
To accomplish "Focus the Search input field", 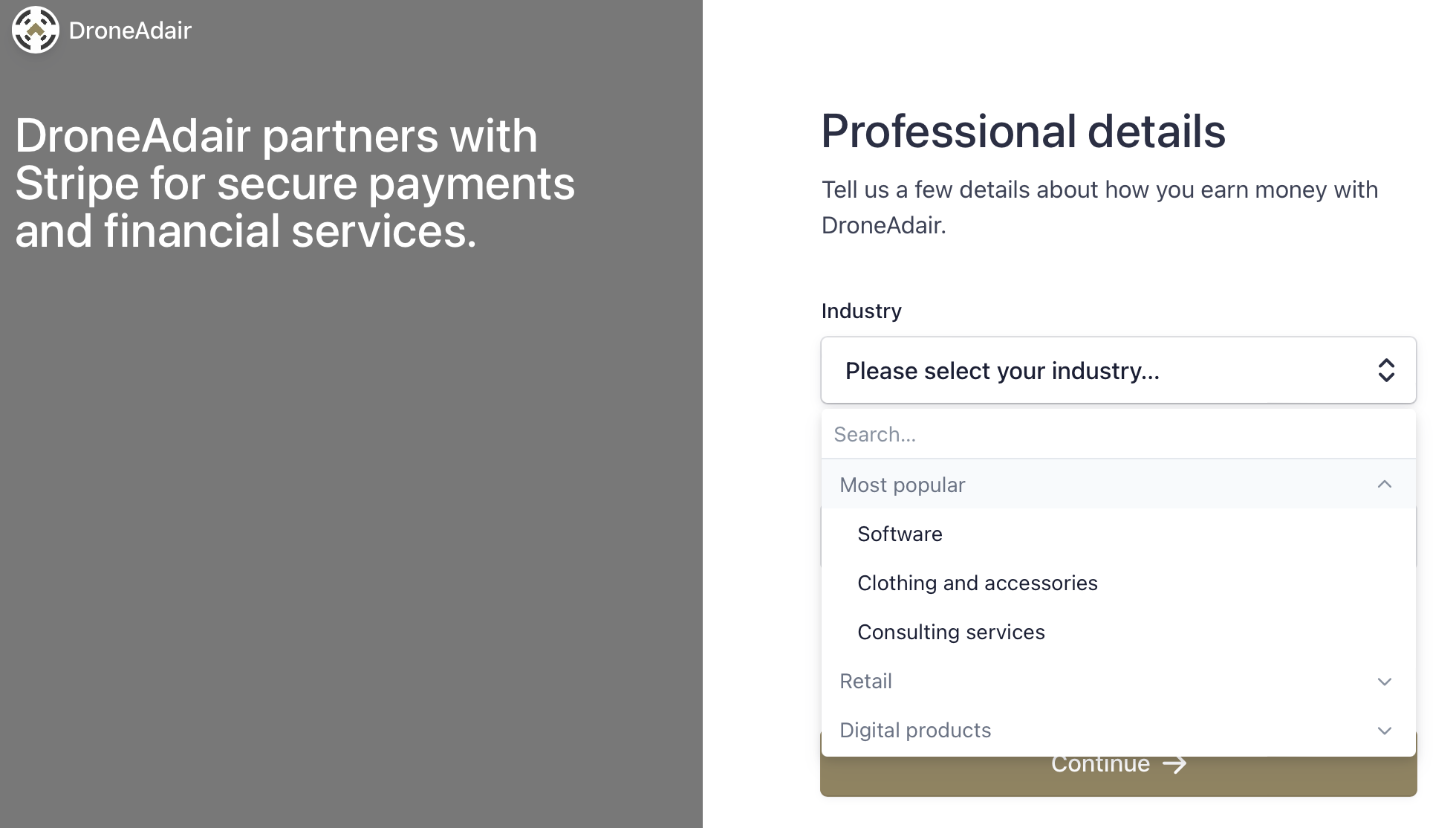I will tap(1119, 434).
